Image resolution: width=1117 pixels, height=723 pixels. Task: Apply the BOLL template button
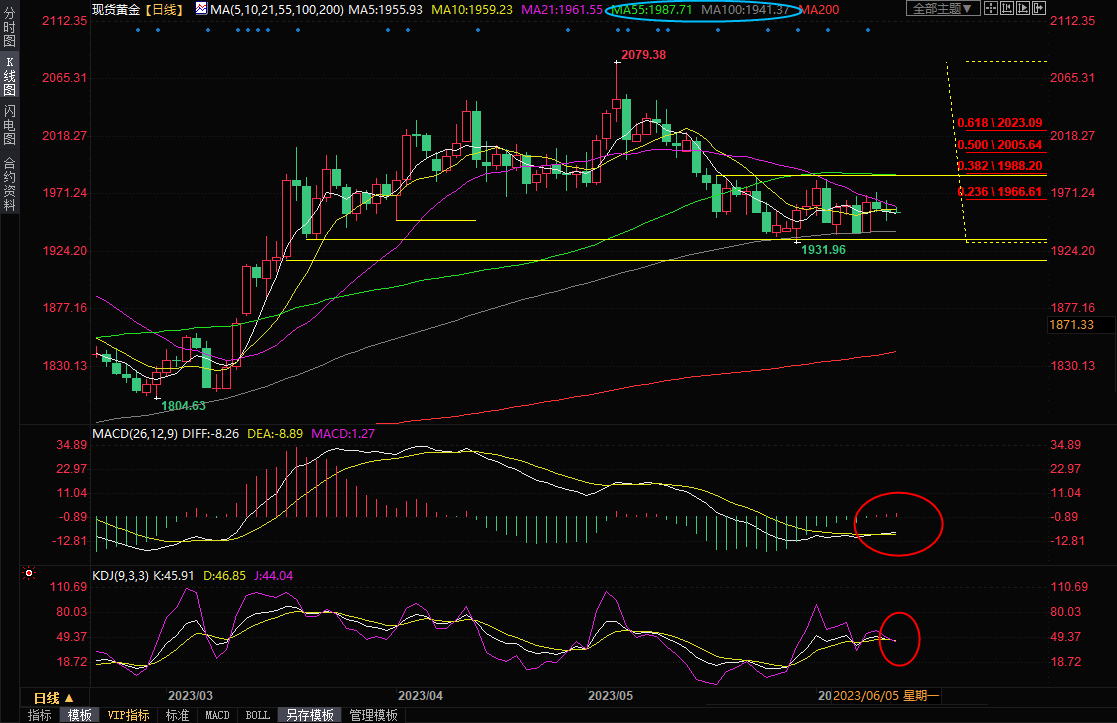(257, 715)
